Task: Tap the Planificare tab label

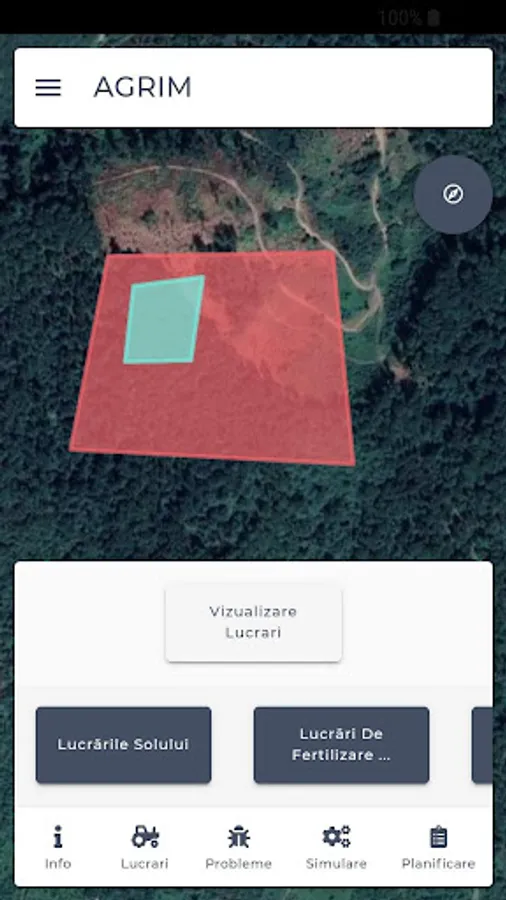Action: [438, 863]
